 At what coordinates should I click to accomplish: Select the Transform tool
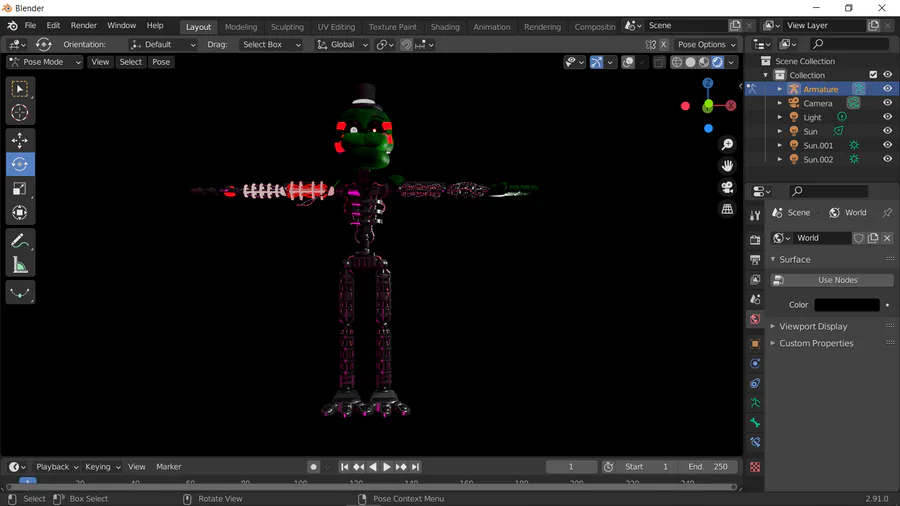click(x=20, y=213)
